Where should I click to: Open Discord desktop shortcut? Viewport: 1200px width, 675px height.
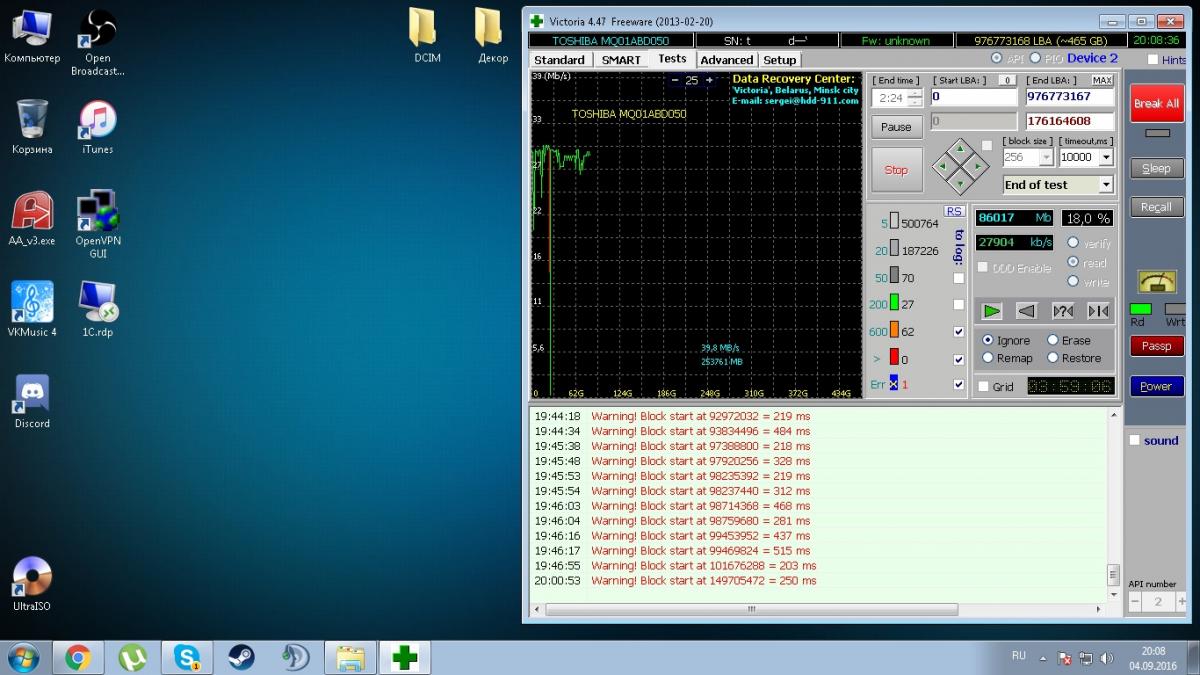pyautogui.click(x=32, y=400)
